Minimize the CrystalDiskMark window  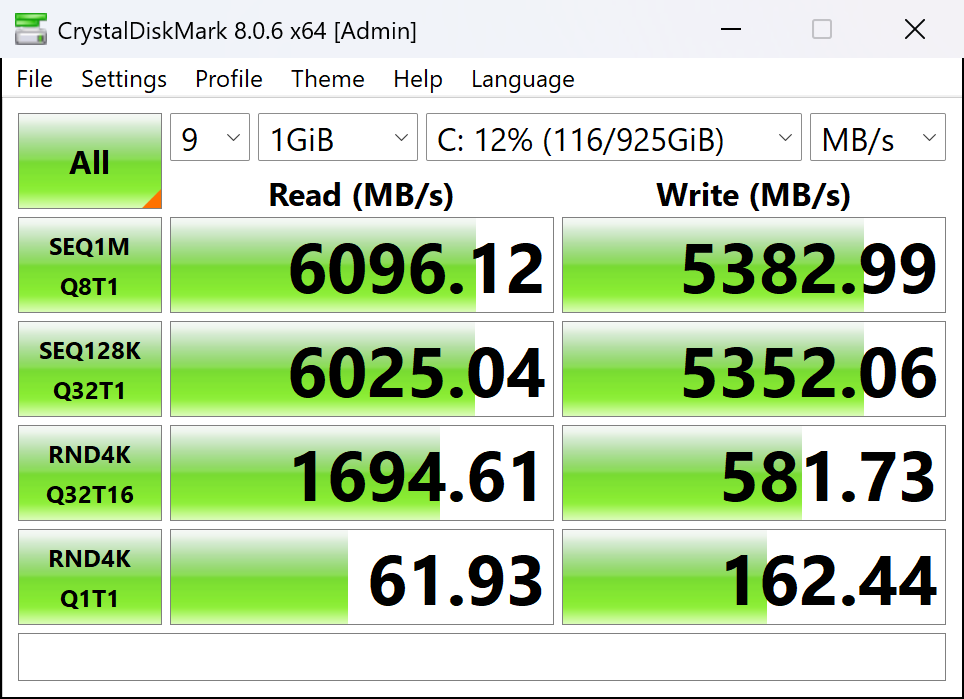point(731,29)
